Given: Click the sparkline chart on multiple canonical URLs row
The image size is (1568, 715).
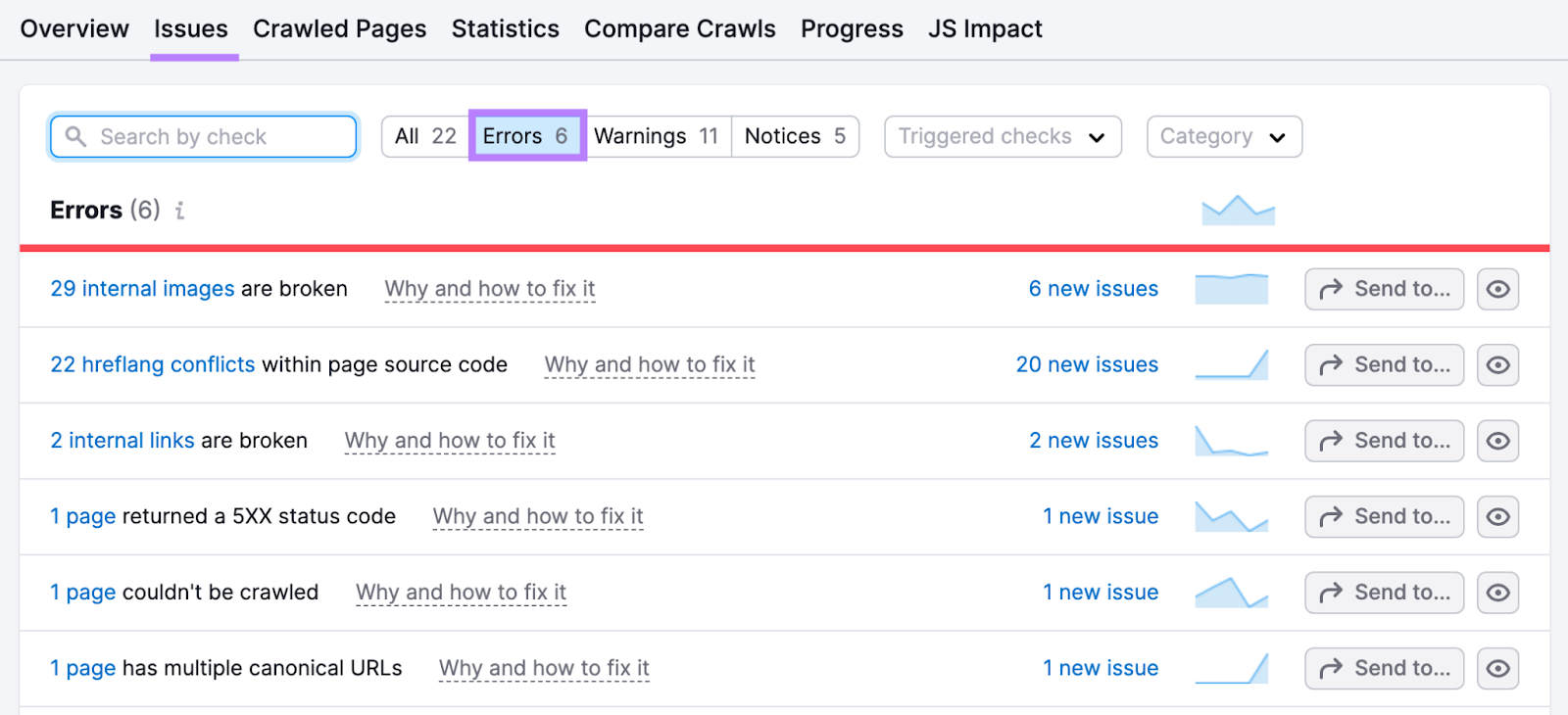Looking at the screenshot, I should 1231,668.
